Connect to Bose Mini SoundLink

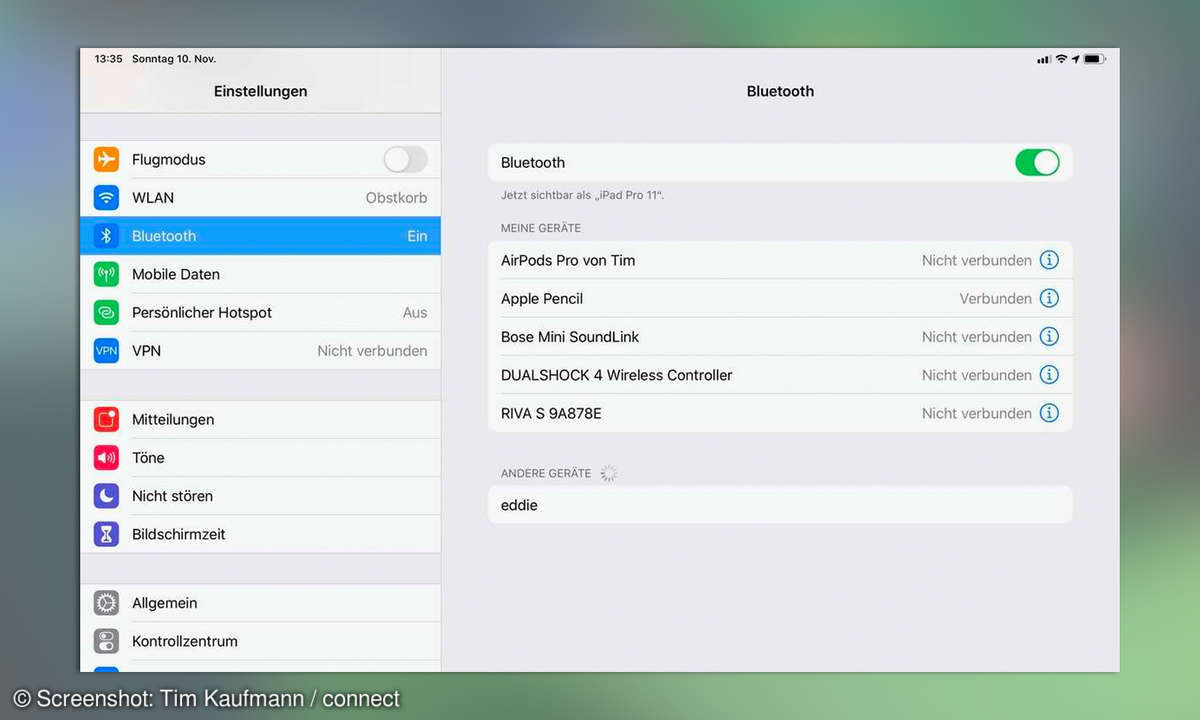point(780,337)
